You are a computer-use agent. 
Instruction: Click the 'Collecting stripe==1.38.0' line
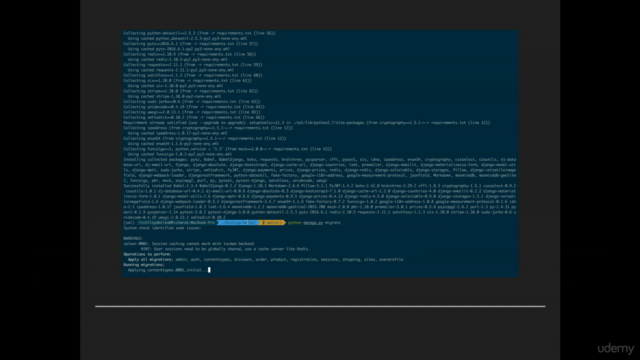tap(191, 91)
